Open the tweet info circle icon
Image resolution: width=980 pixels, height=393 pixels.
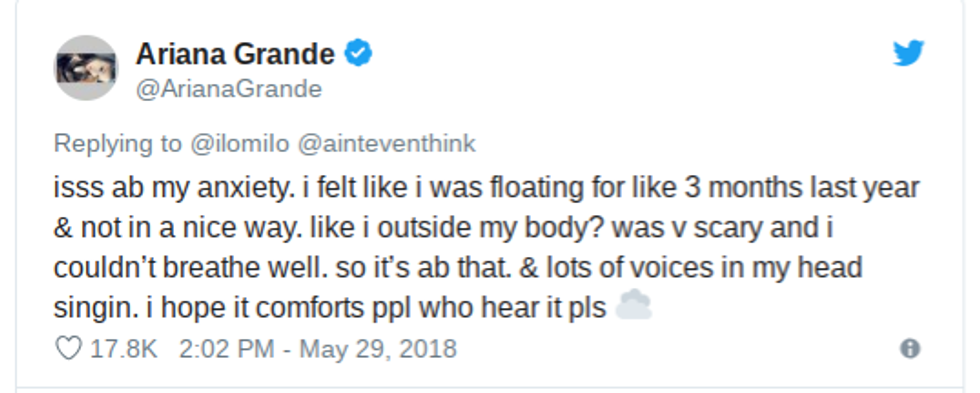coord(909,349)
